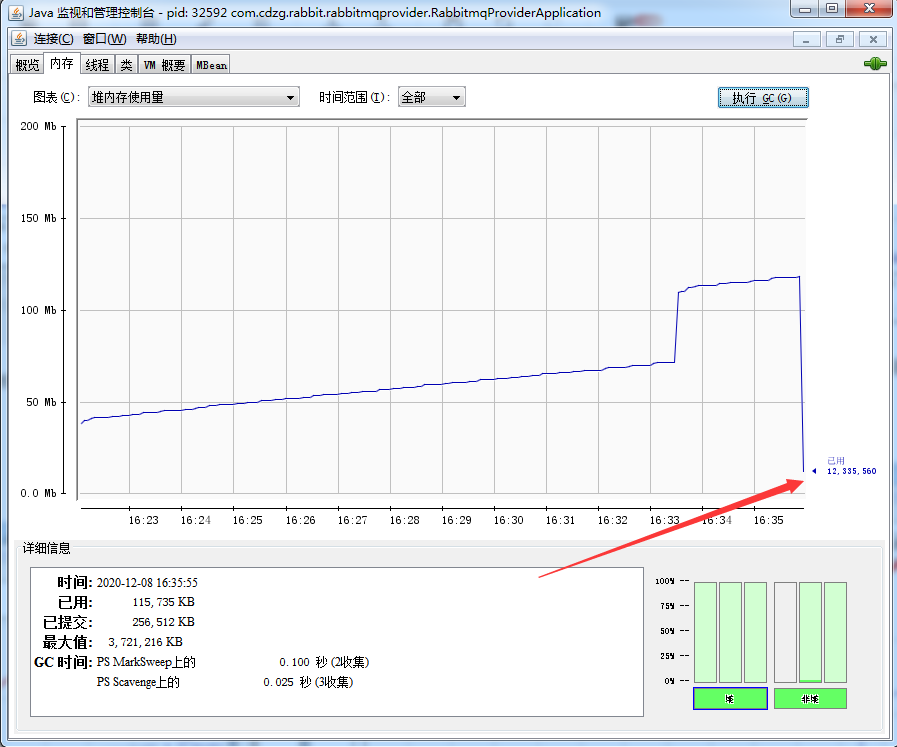Click the 已用 12,335,560 value label

pyautogui.click(x=851, y=466)
